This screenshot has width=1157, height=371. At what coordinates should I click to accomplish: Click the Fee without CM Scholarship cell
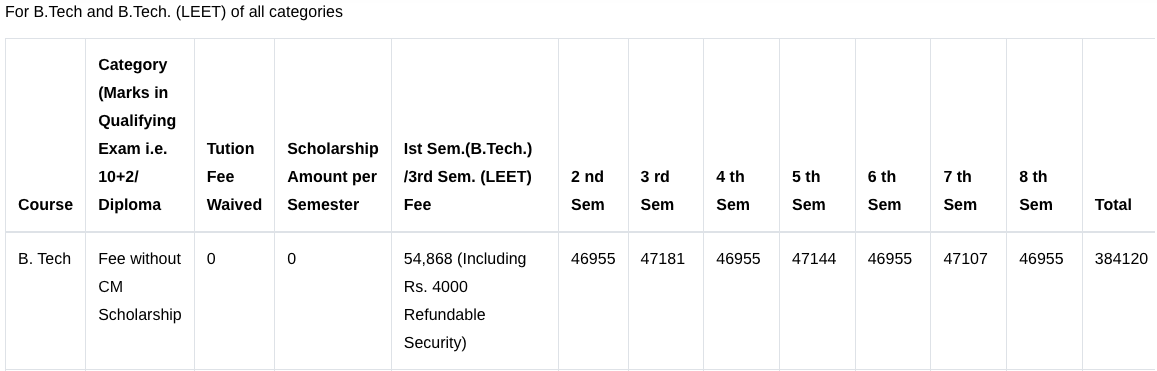[x=139, y=287]
